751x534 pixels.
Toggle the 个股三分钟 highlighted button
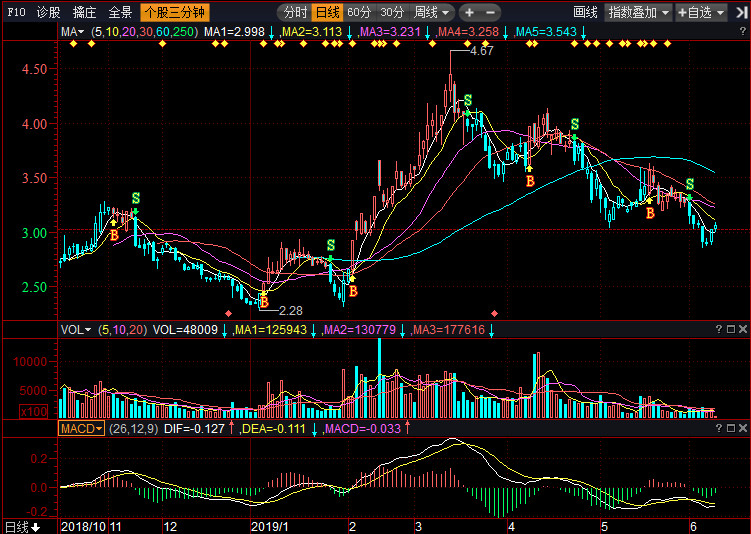(175, 12)
